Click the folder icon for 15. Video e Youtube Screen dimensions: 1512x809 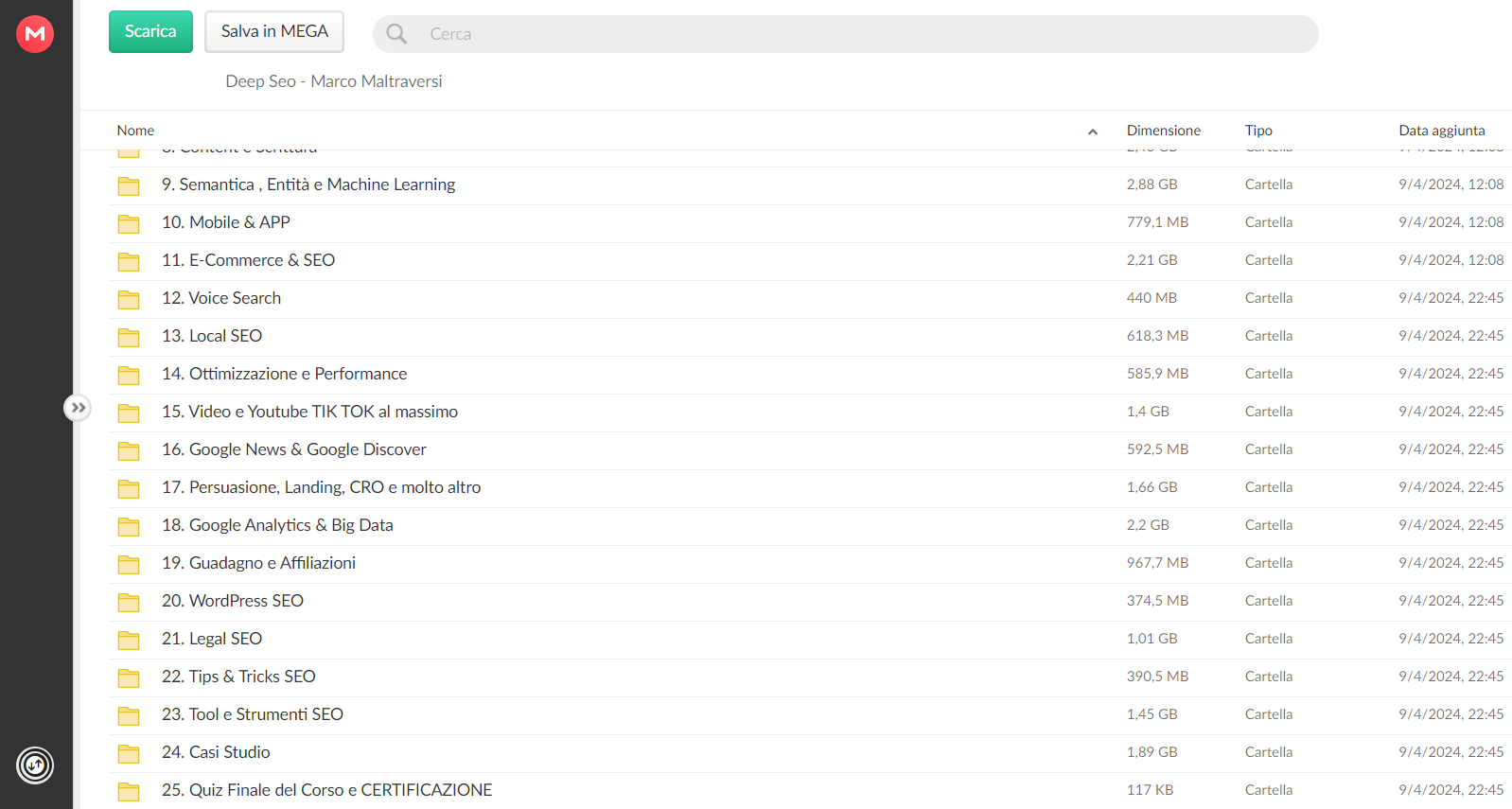(x=129, y=413)
